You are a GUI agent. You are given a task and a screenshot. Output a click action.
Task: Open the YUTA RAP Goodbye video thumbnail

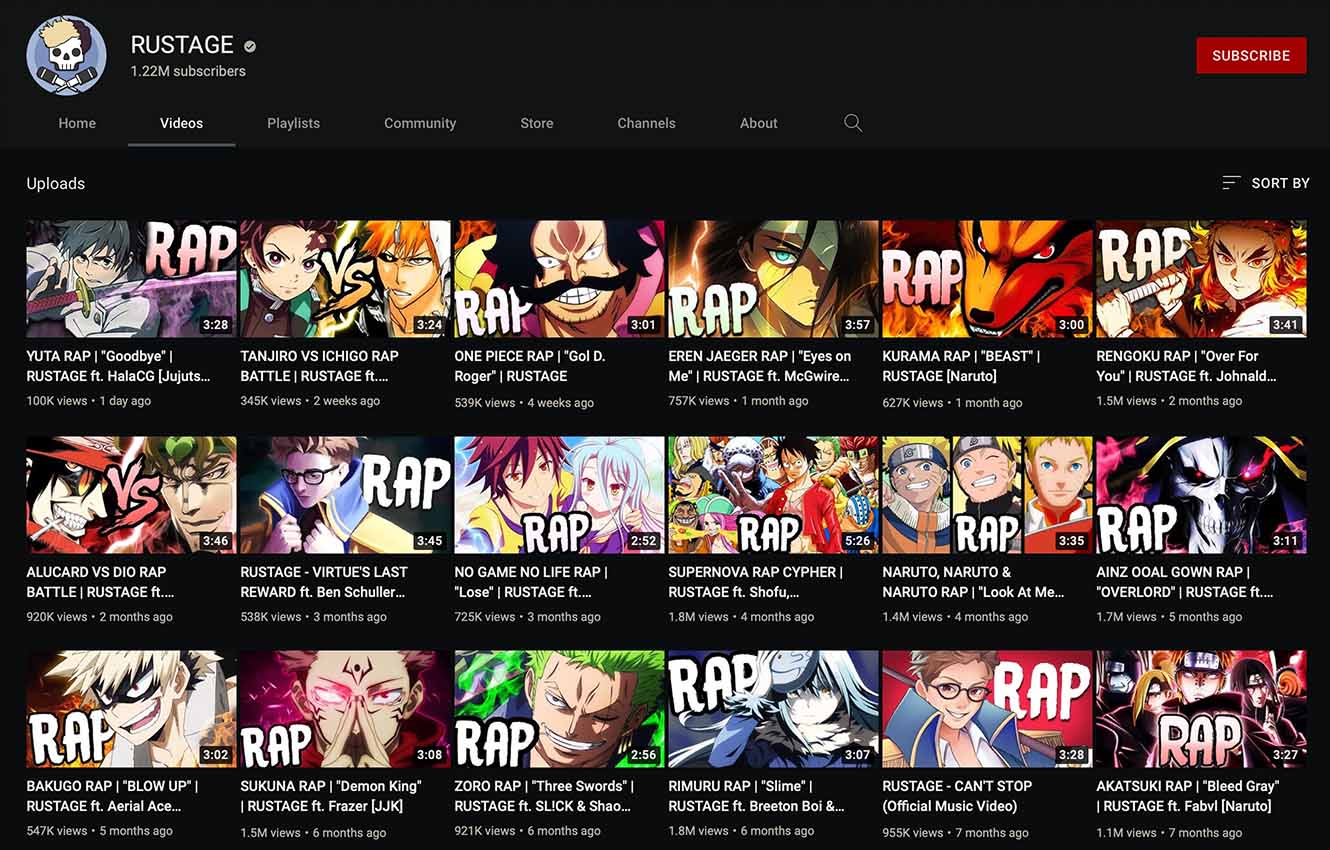point(131,279)
